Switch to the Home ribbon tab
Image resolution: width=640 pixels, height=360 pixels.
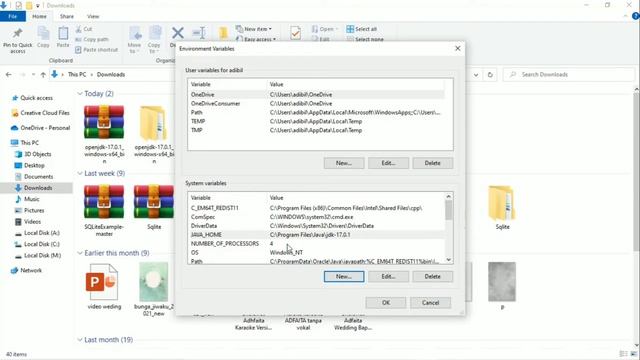click(39, 16)
